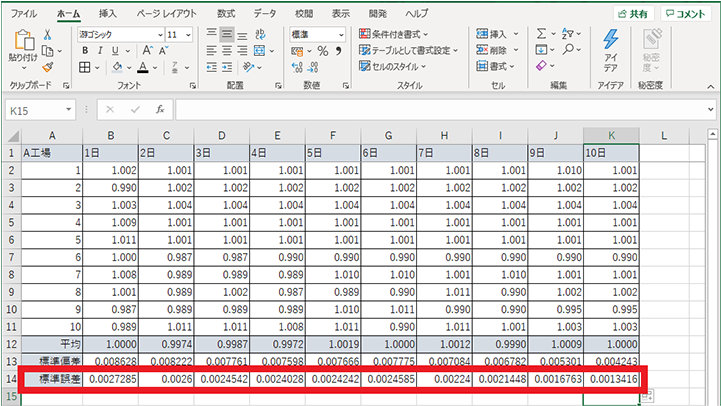Click the Accounting number format icon
The width and height of the screenshot is (721, 406).
pyautogui.click(x=297, y=51)
